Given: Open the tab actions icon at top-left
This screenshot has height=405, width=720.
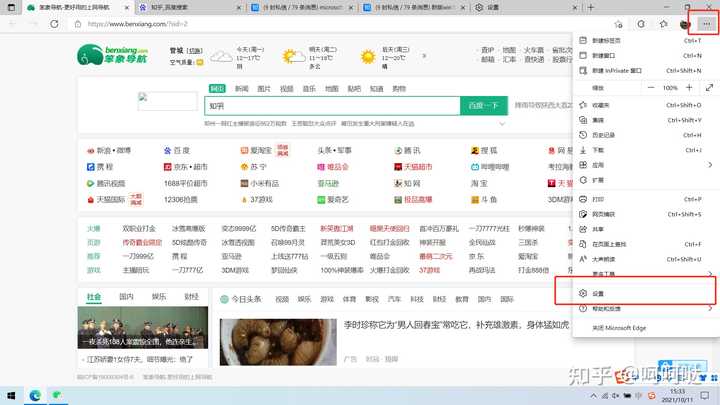Looking at the screenshot, I should [11, 7].
